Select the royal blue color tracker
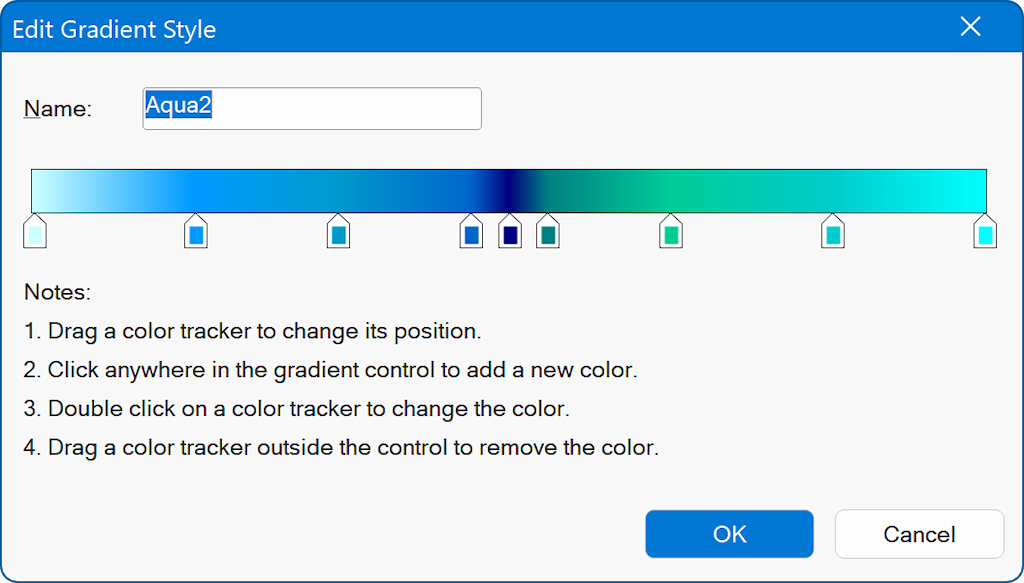The width and height of the screenshot is (1024, 583). coord(471,235)
